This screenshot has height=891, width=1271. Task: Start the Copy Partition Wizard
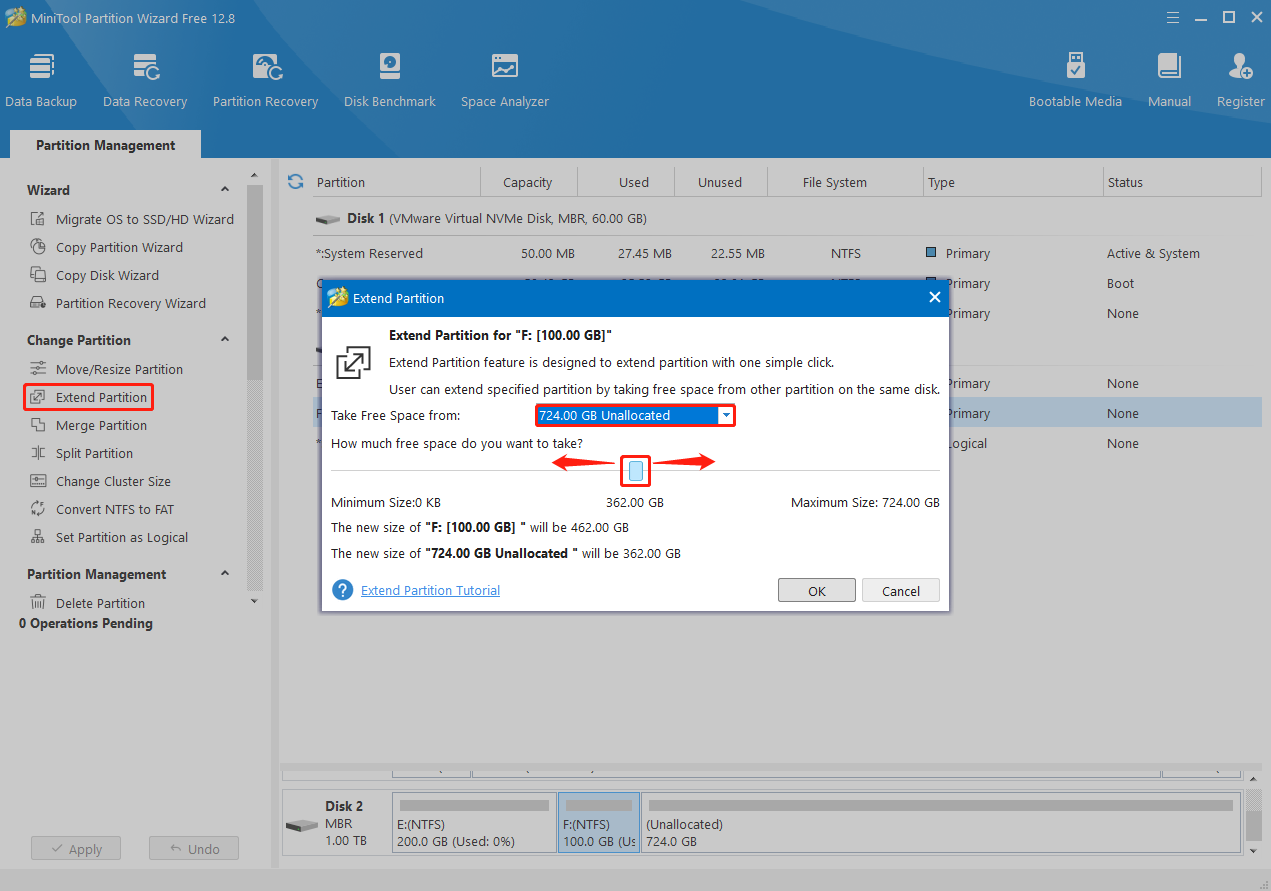(106, 247)
